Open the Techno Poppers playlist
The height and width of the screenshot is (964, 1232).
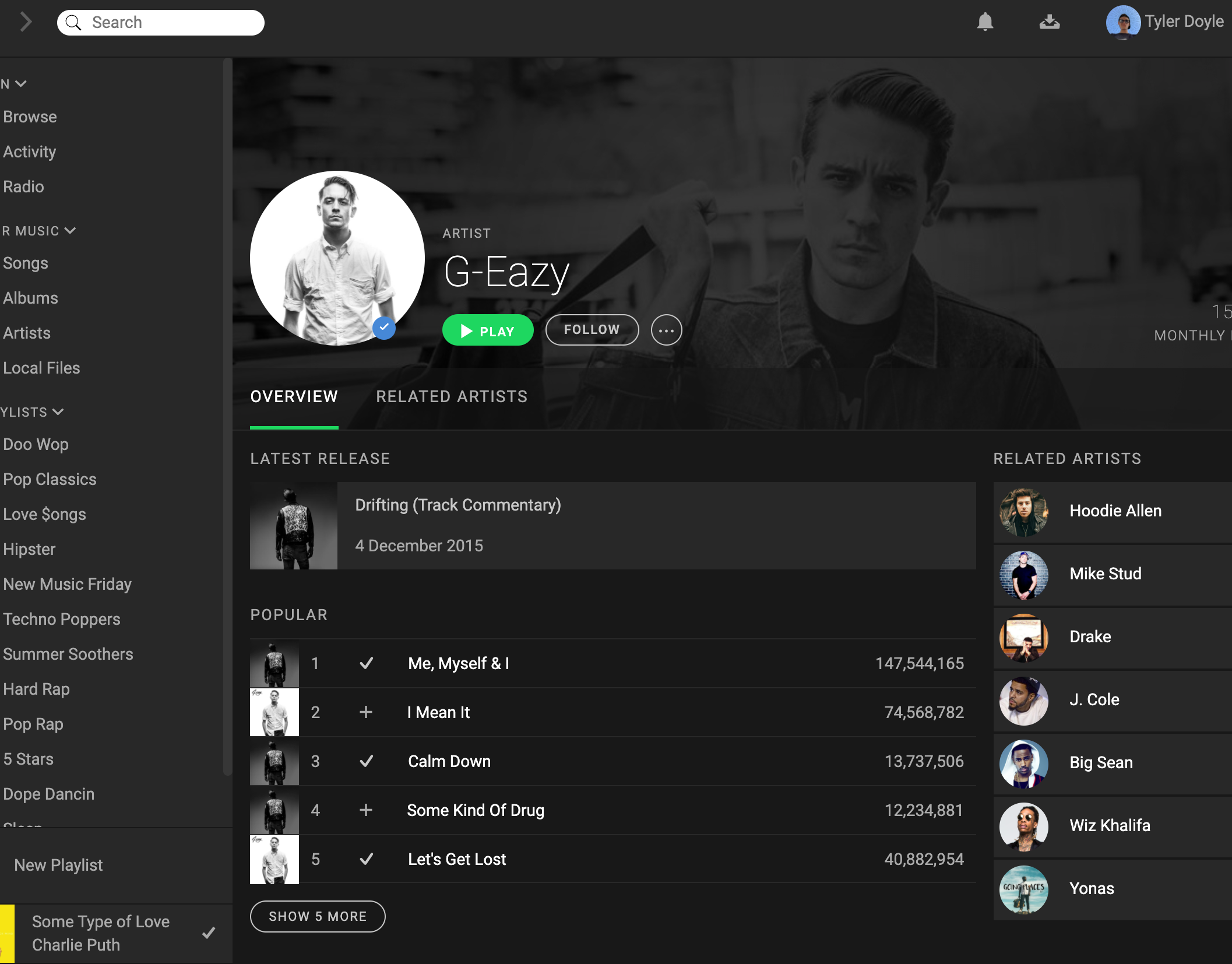(62, 620)
